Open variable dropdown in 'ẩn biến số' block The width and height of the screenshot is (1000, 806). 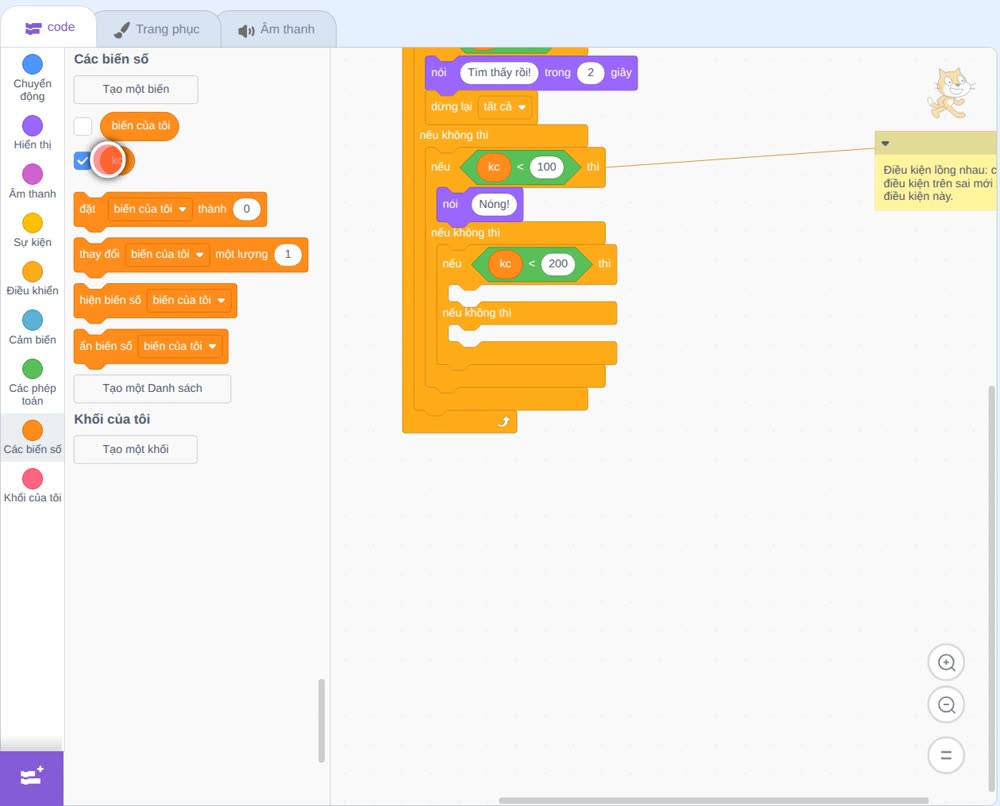[180, 346]
